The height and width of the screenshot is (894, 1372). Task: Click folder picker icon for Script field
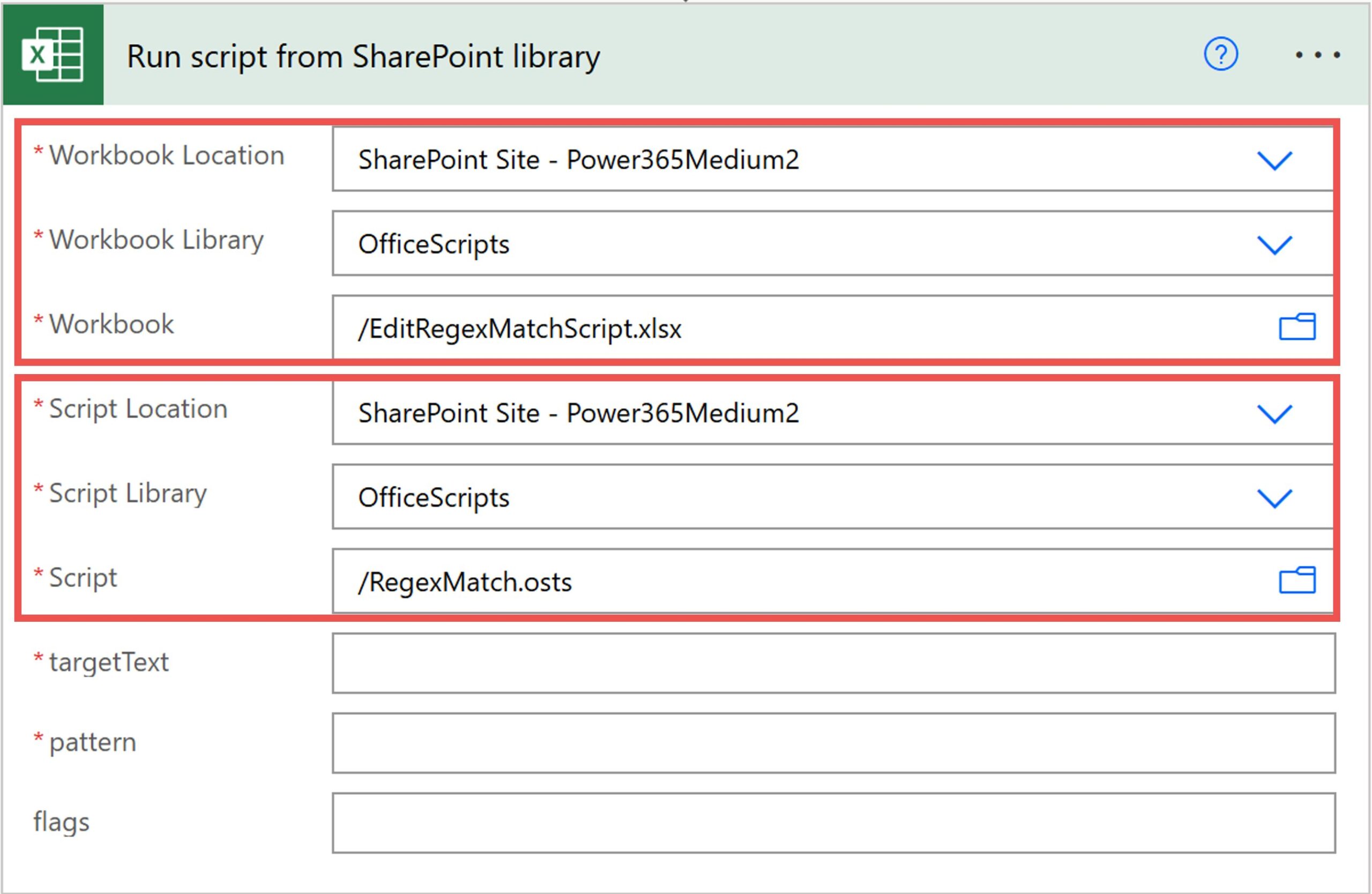click(1297, 580)
